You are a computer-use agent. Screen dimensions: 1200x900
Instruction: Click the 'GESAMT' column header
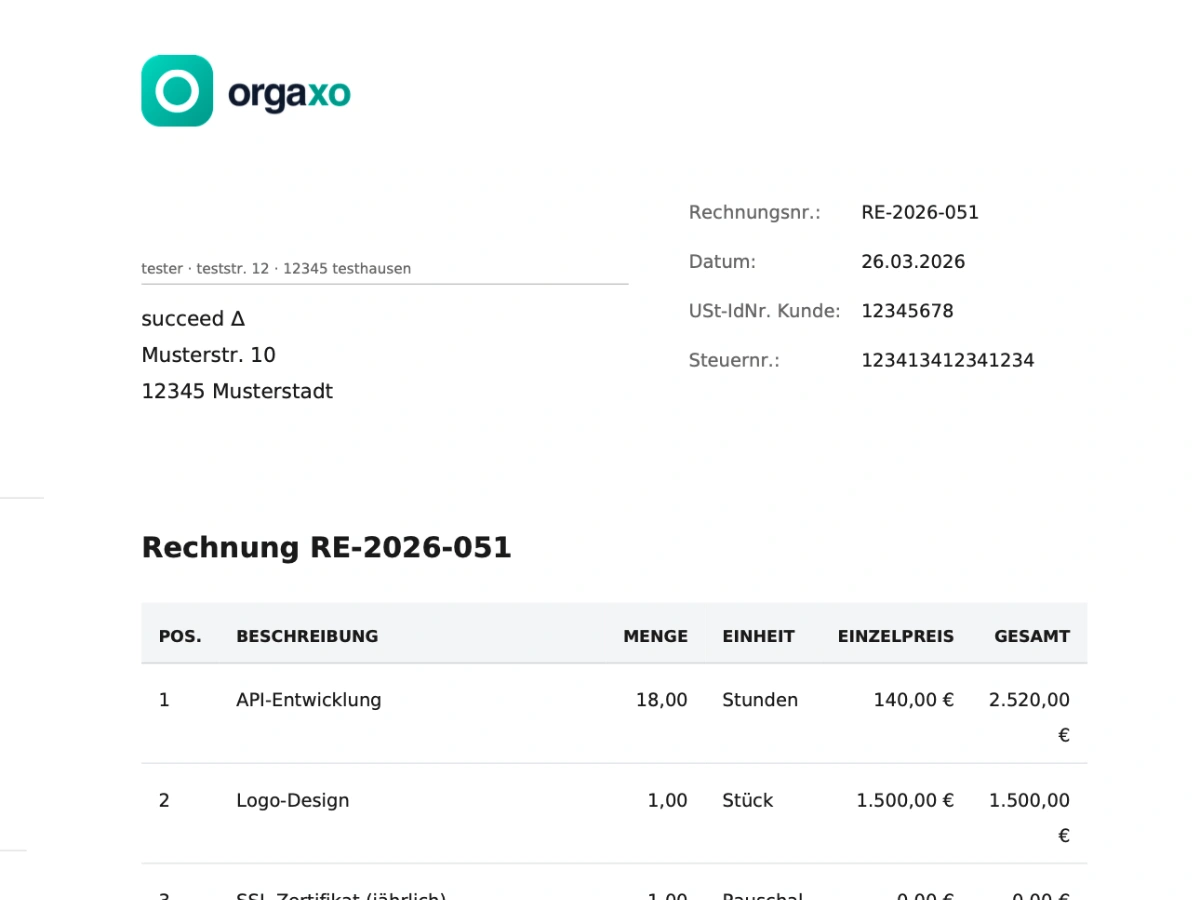pyautogui.click(x=1032, y=636)
